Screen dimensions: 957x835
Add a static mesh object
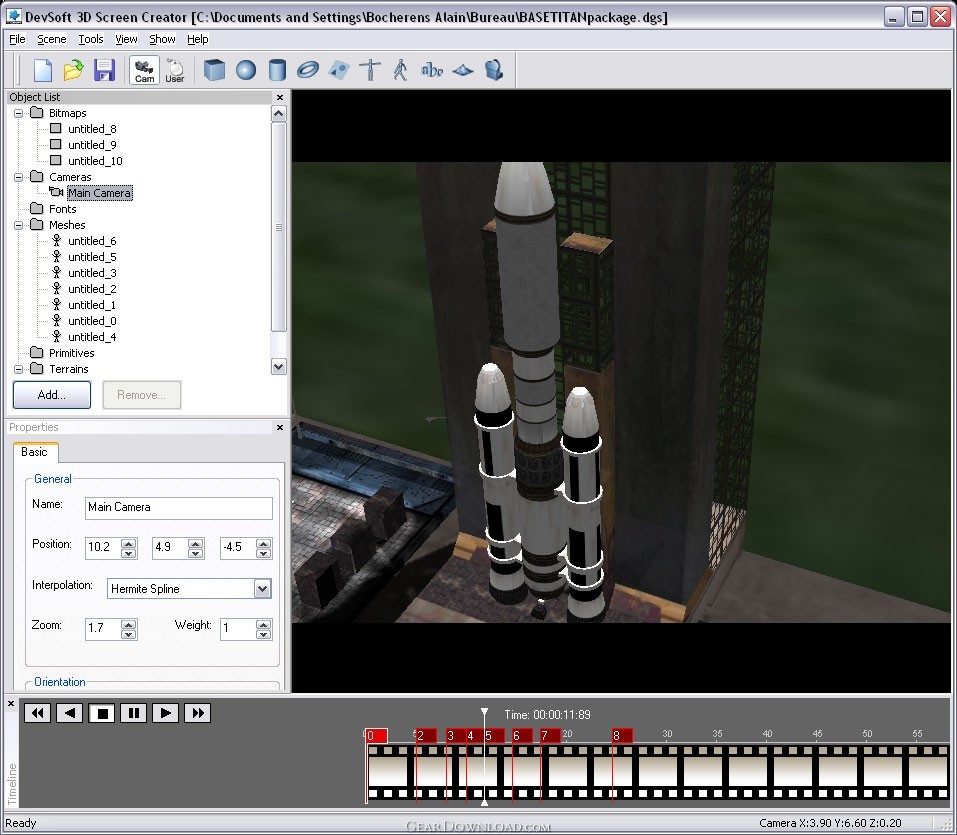click(370, 70)
